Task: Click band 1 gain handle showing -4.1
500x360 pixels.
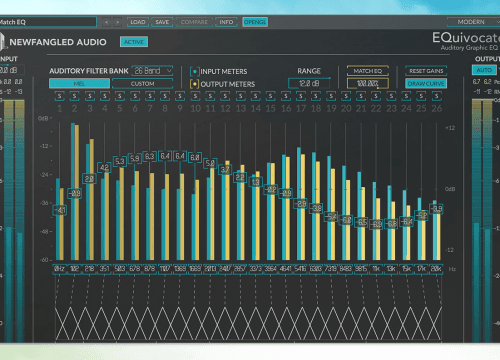Action: point(60,210)
